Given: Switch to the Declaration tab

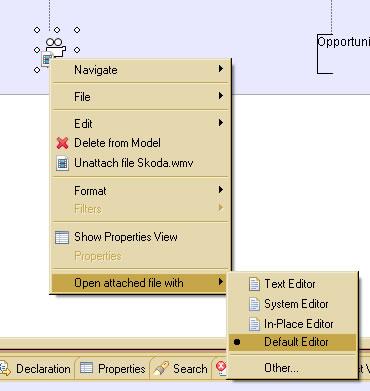Looking at the screenshot, I should [x=37, y=369].
